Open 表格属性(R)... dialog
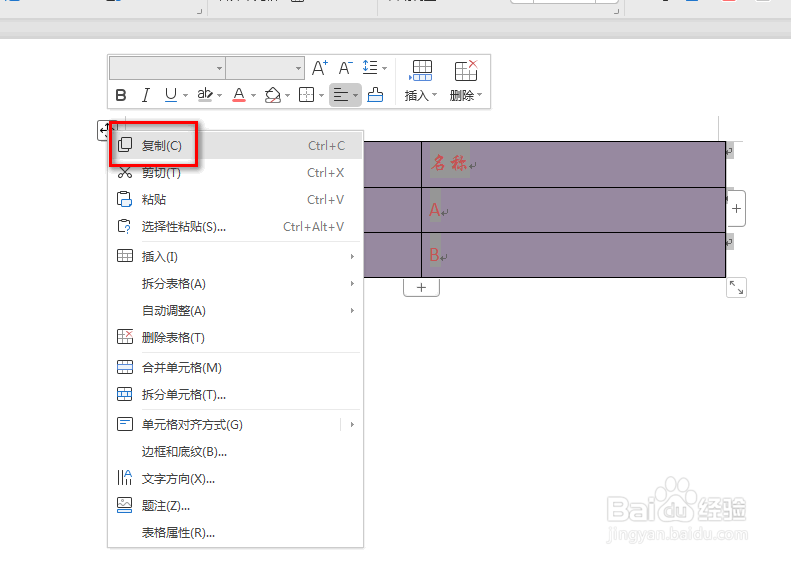Screen dimensions: 791x561 click(x=236, y=533)
